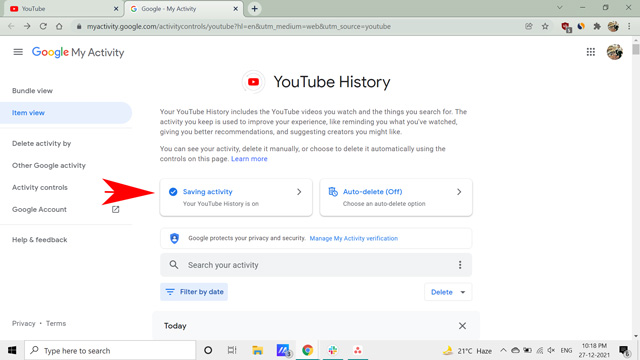Viewport: 640px width, 360px height.
Task: Click the browser address bar URL
Action: coord(238,27)
